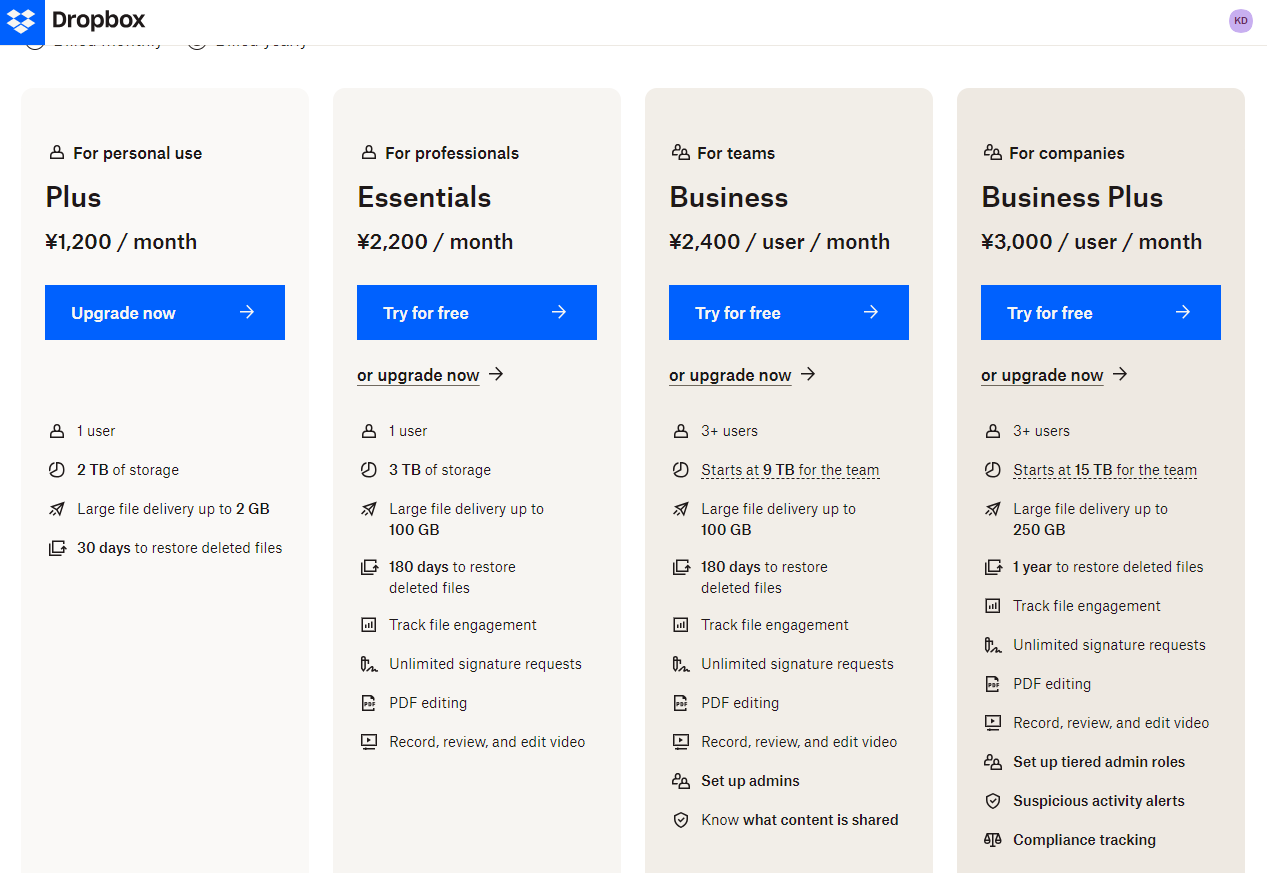Start Business plan free trial
Viewport: 1267px width, 873px height.
[x=789, y=313]
